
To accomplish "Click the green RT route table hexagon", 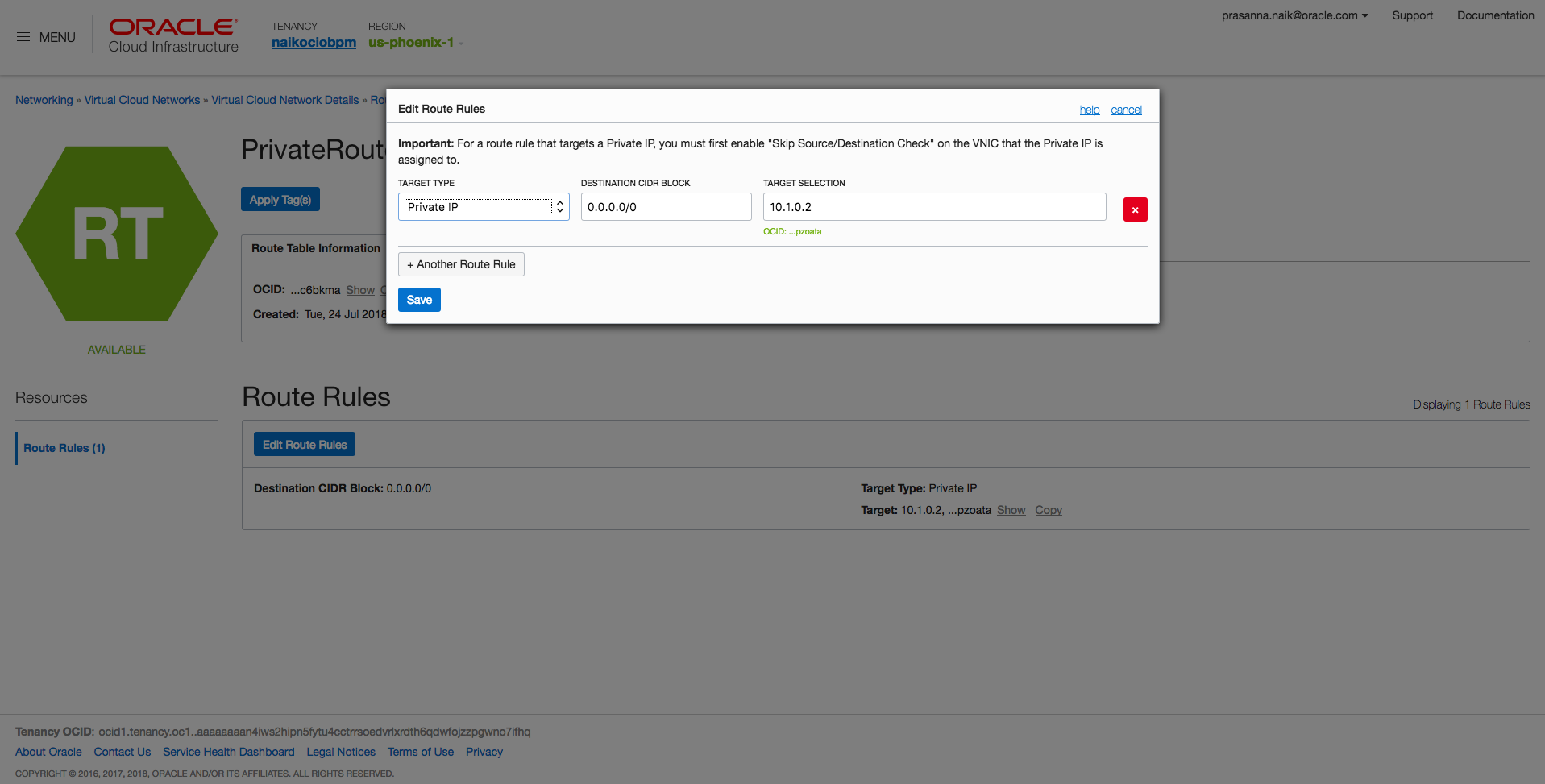I will tap(117, 234).
